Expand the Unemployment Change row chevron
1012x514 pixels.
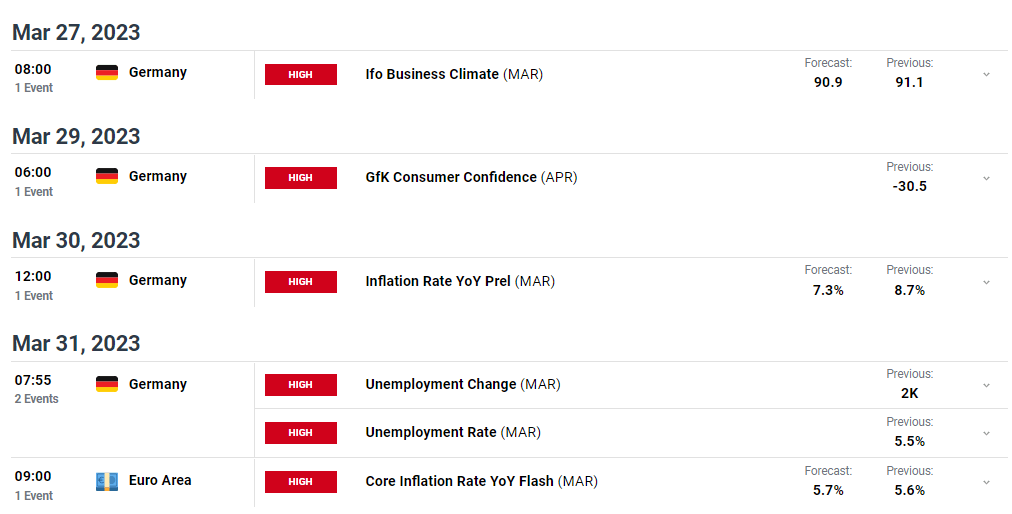click(x=986, y=386)
